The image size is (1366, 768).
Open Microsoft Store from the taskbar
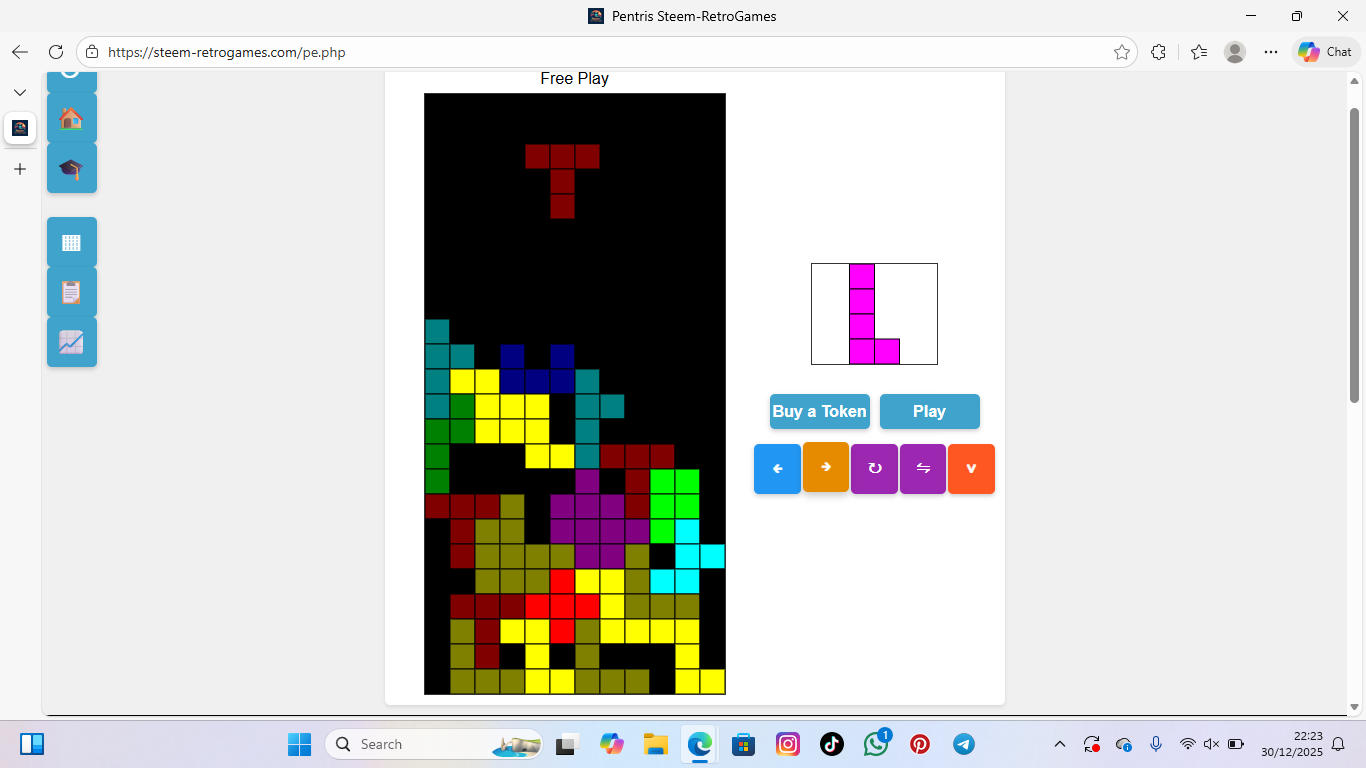point(743,744)
